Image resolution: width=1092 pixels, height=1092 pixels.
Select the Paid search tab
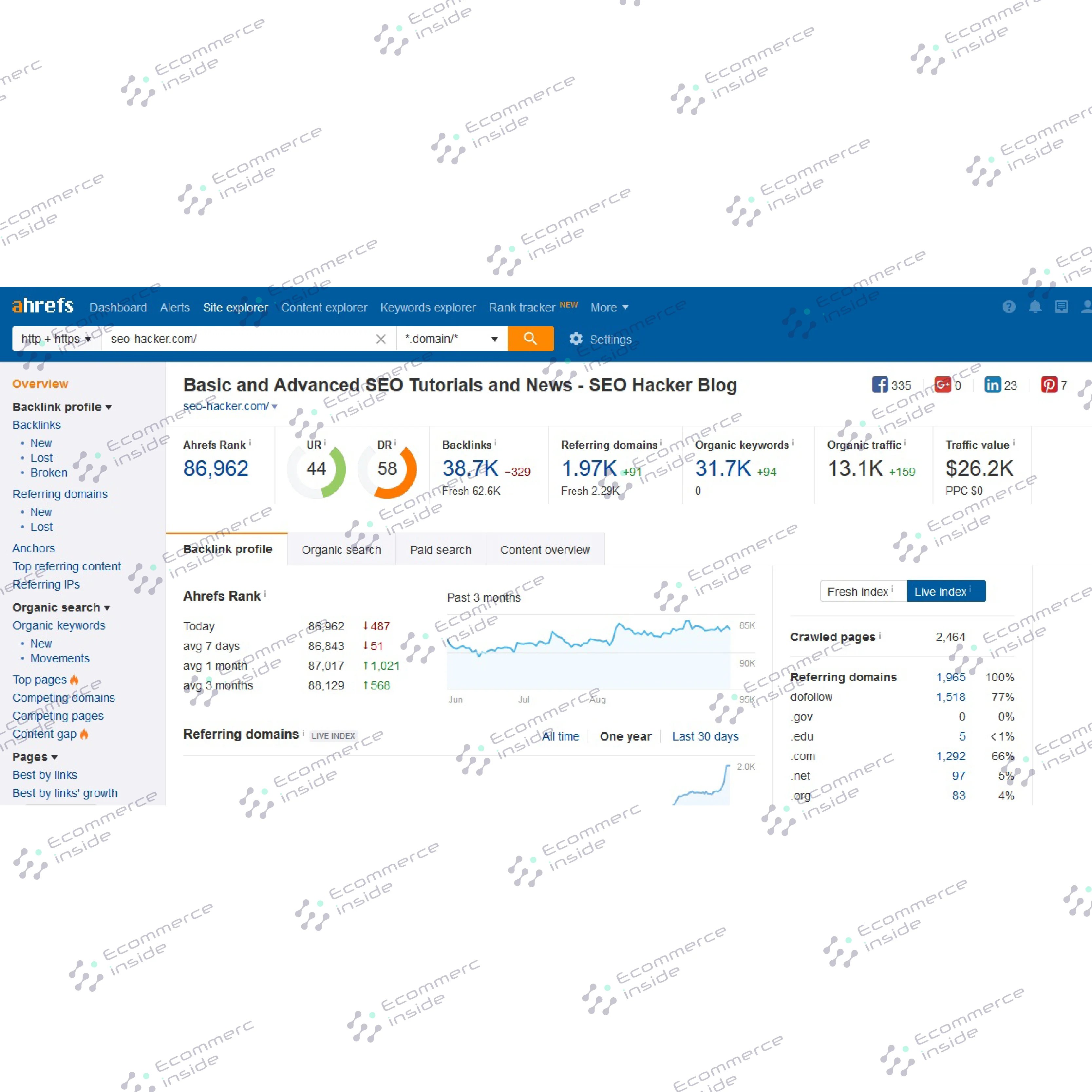(441, 549)
